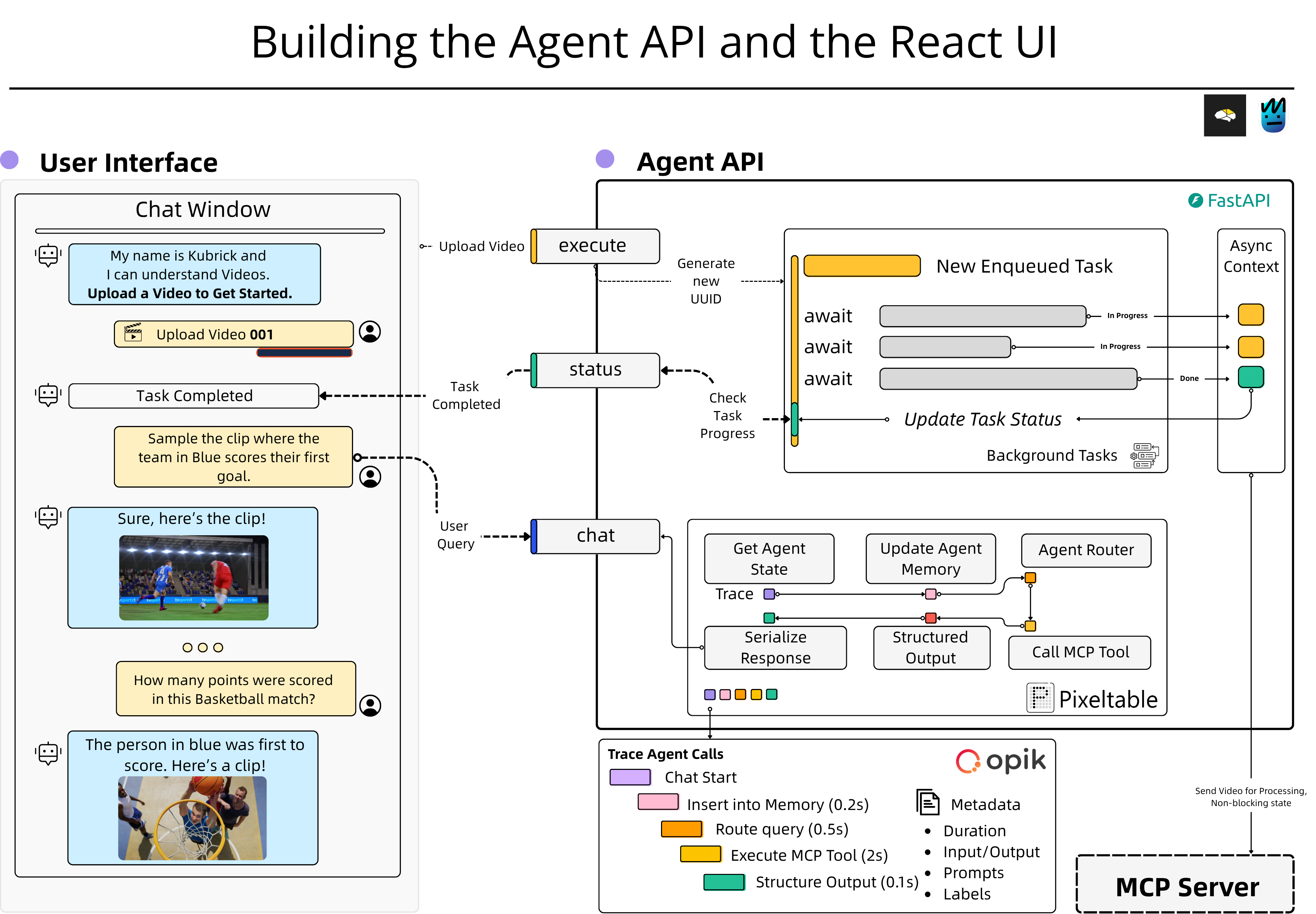The height and width of the screenshot is (914, 1316).
Task: Select the Call MCP Tool node
Action: (1080, 652)
